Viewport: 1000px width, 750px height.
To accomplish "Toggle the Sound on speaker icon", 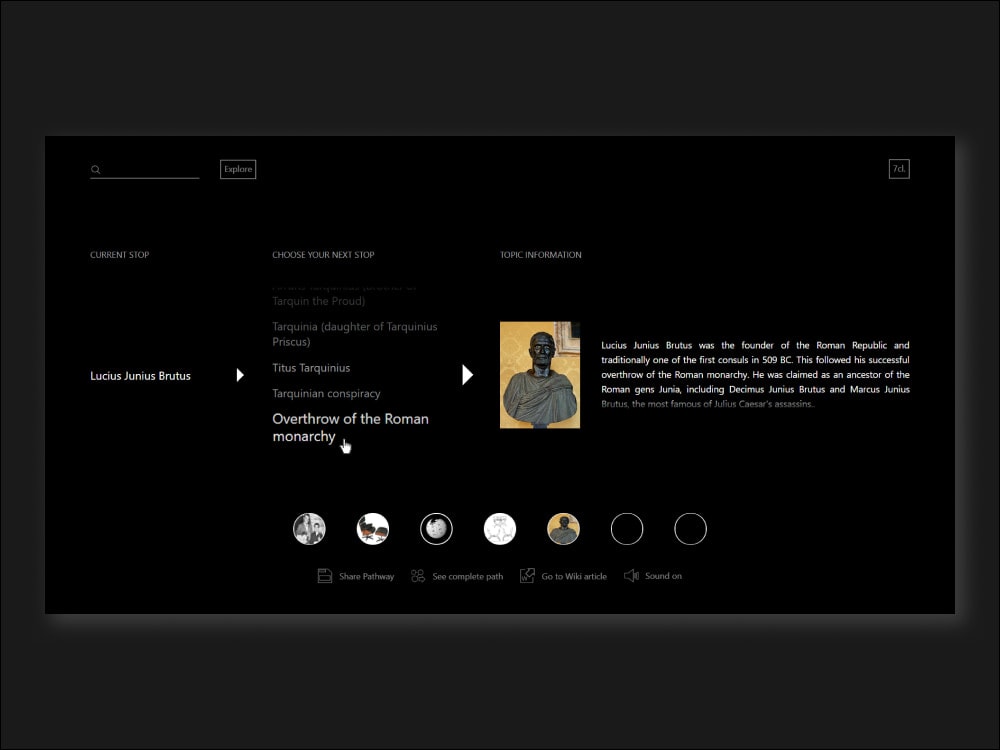I will point(631,576).
